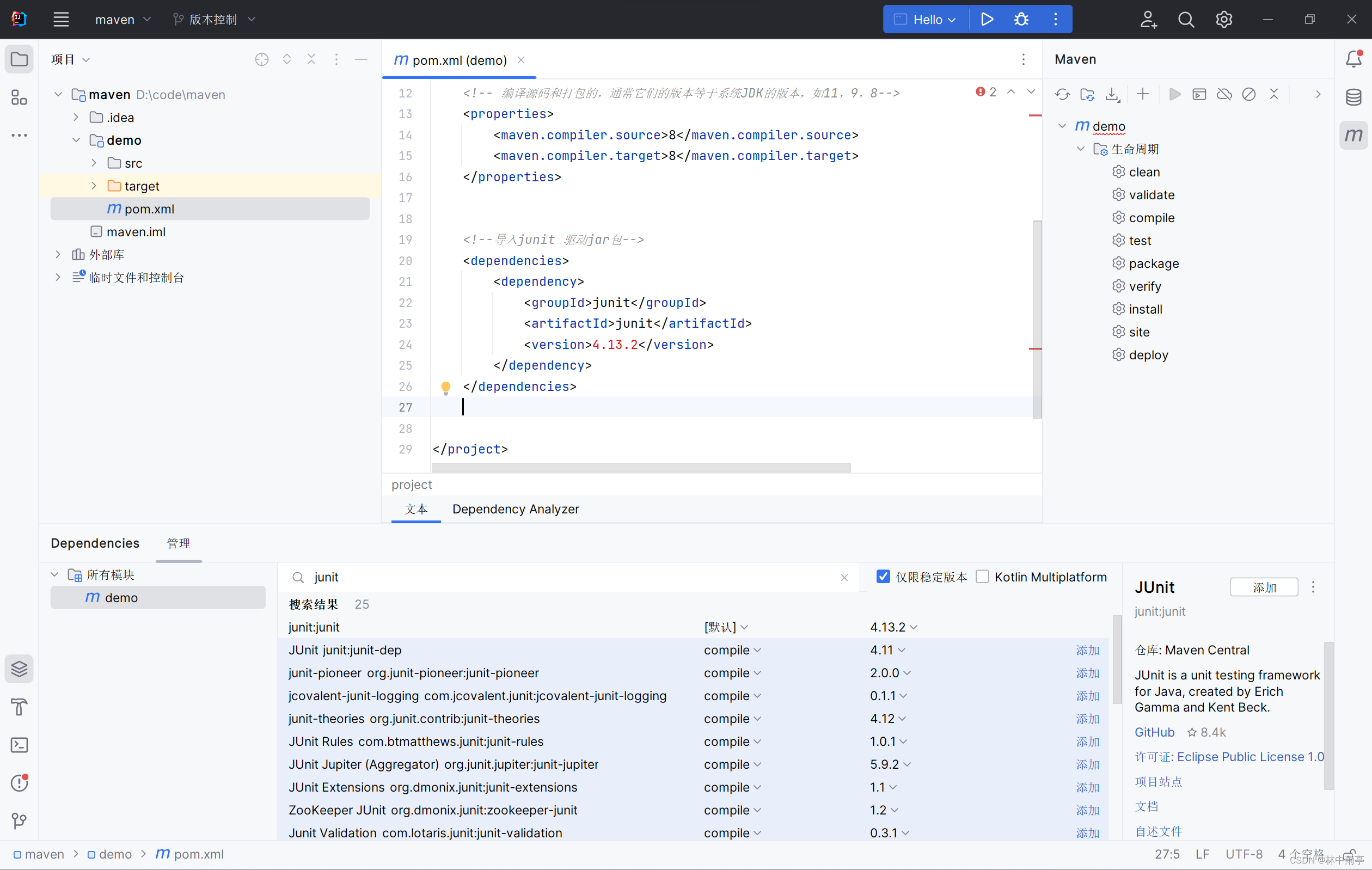Open maven project dropdown

pos(122,20)
